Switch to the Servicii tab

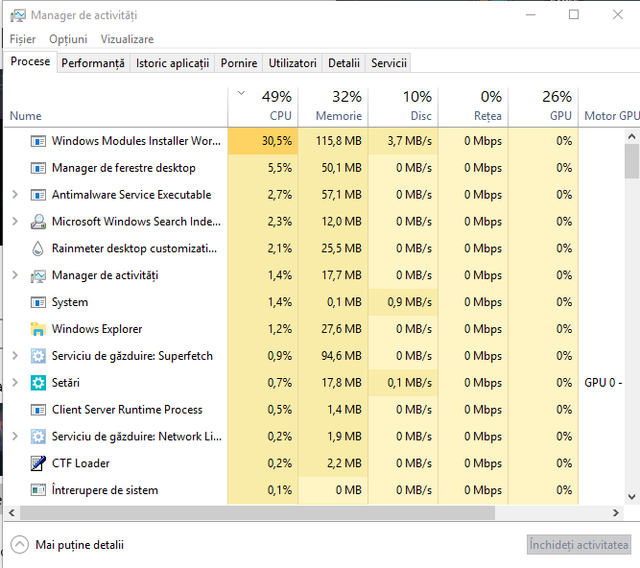click(x=389, y=63)
